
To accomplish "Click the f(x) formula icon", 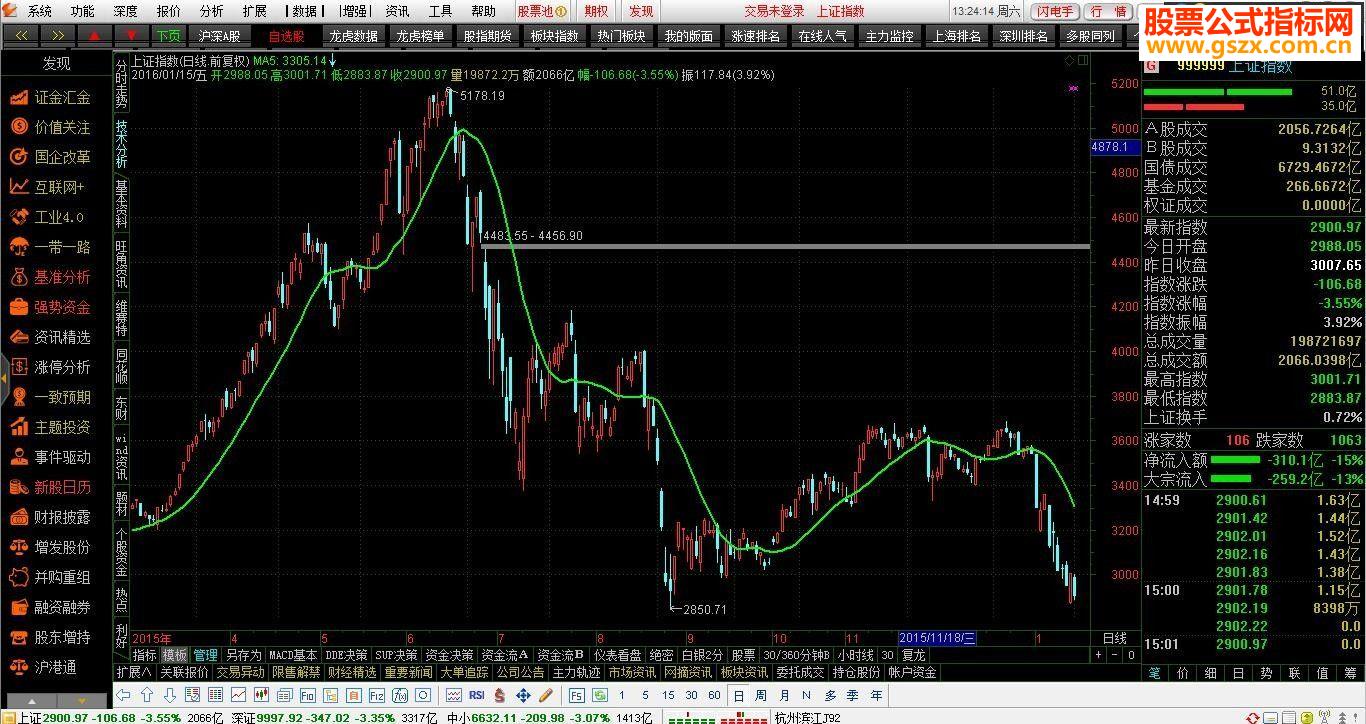I will [400, 695].
